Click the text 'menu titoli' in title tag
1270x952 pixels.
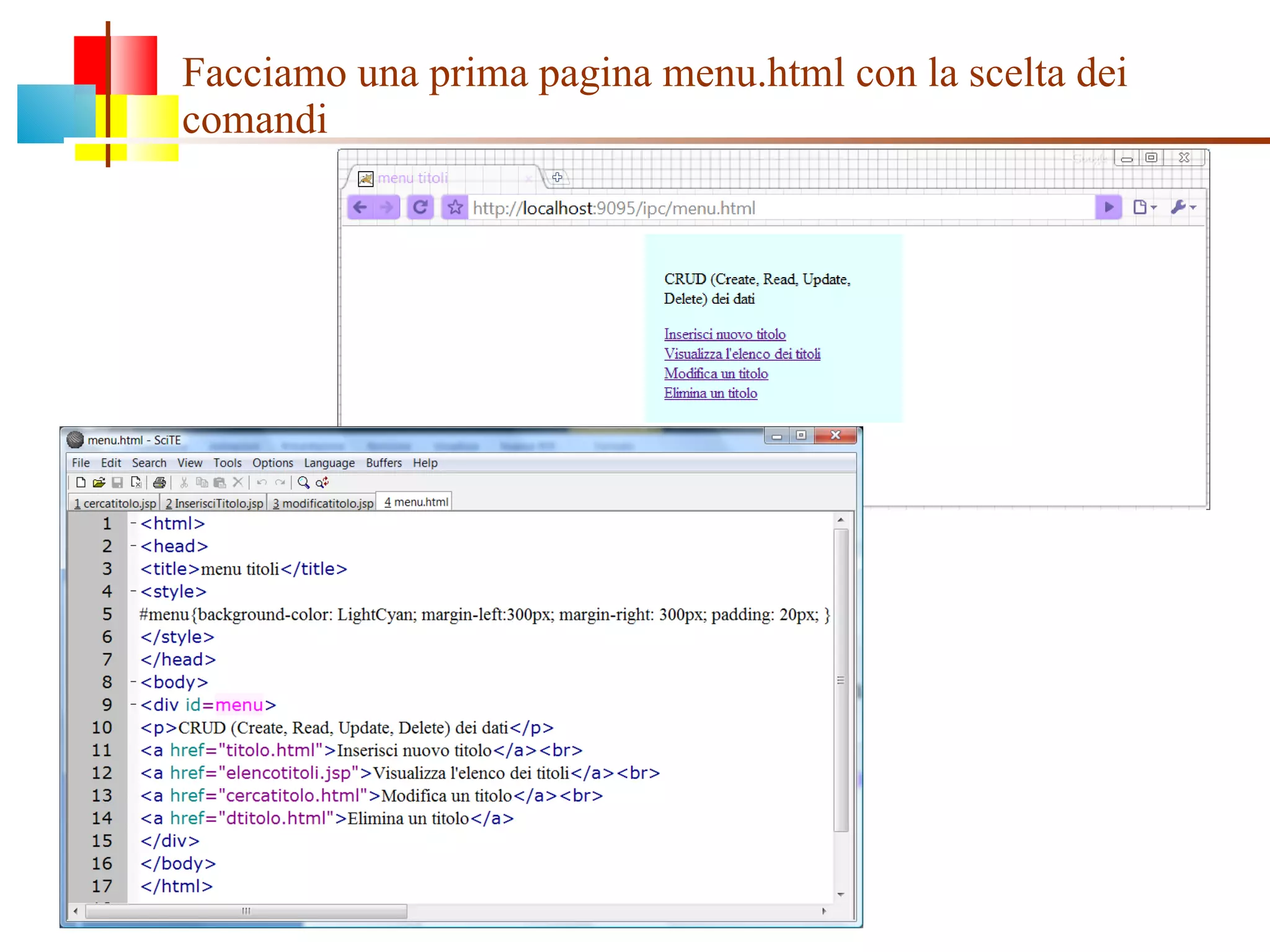point(240,569)
